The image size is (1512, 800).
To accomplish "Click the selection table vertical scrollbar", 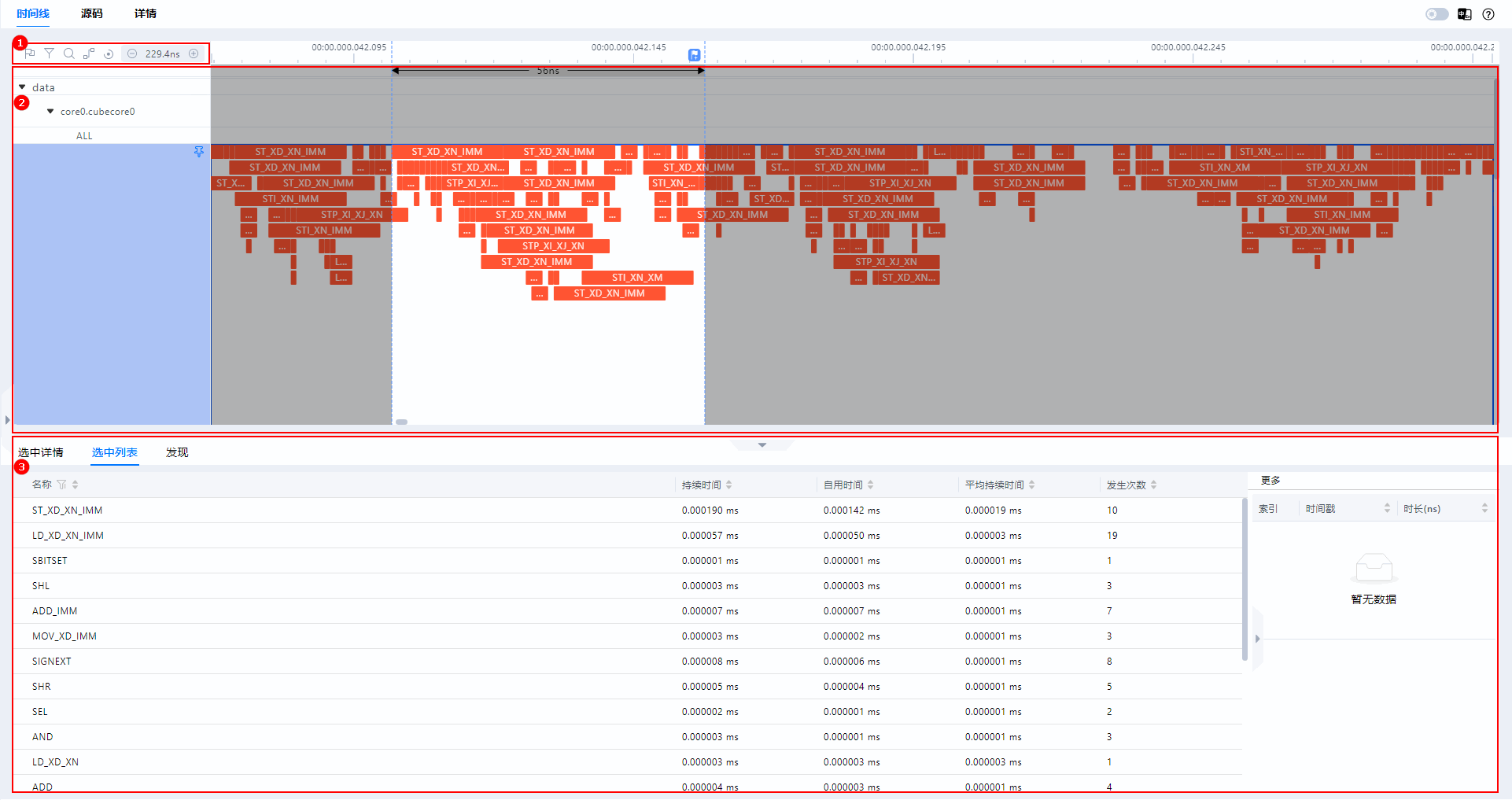I will click(1245, 579).
